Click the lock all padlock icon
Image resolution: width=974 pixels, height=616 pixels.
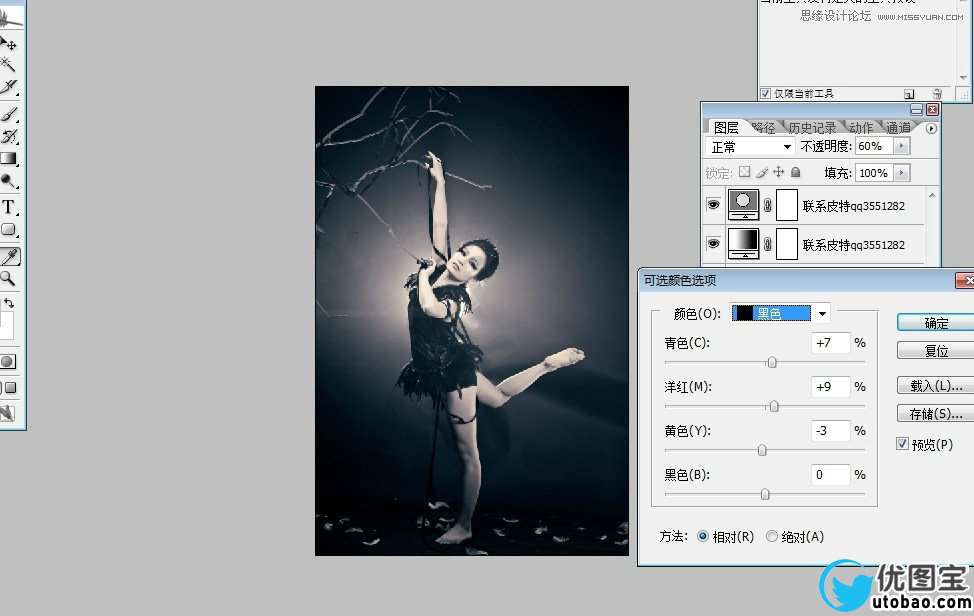point(795,172)
